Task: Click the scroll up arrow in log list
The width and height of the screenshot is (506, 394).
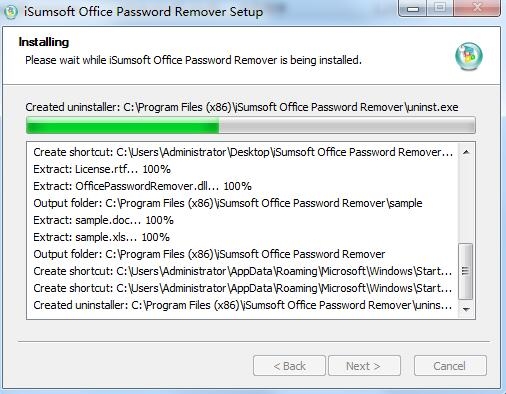Action: click(x=466, y=152)
